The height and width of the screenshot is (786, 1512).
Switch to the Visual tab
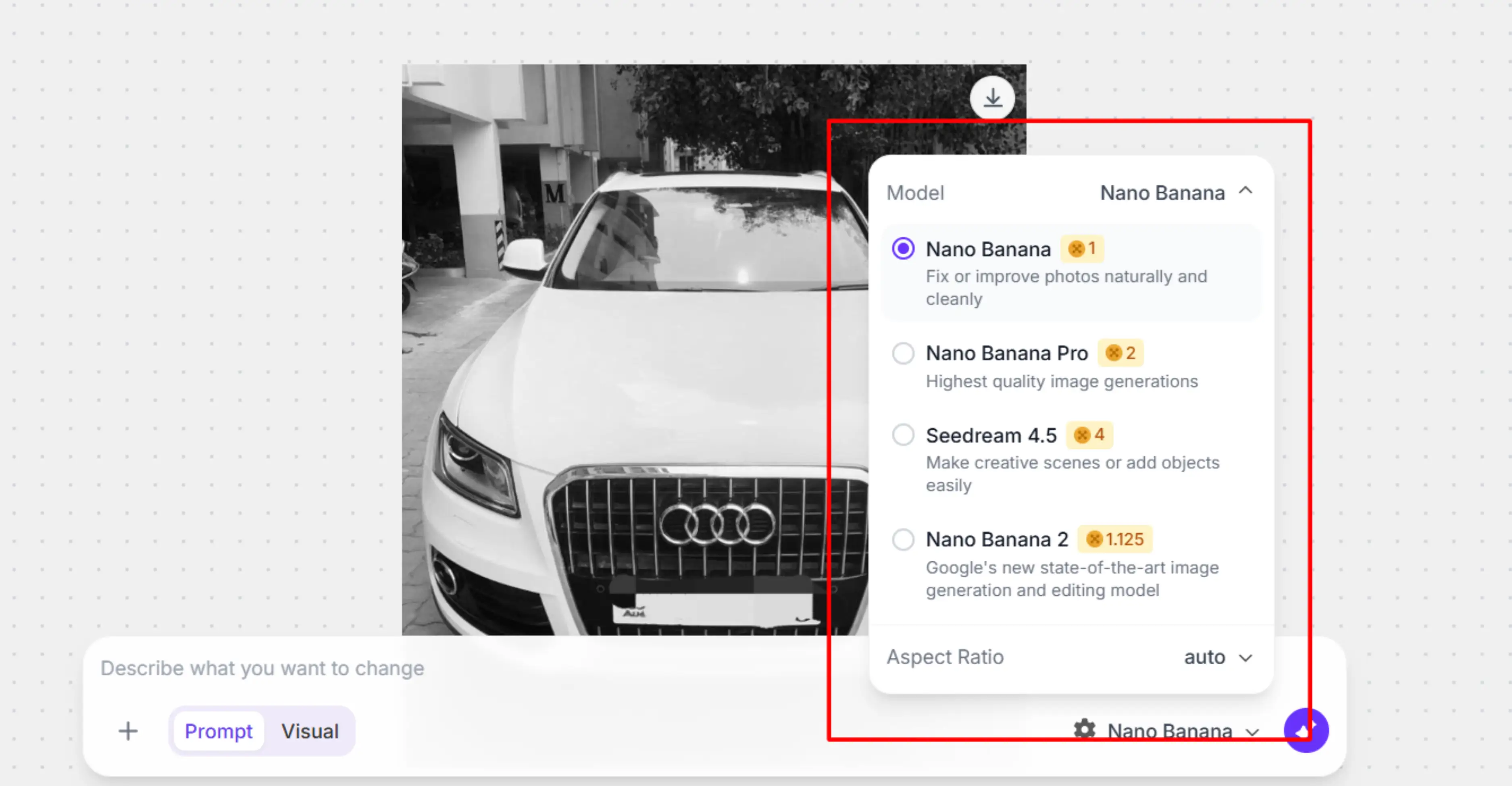pyautogui.click(x=310, y=731)
